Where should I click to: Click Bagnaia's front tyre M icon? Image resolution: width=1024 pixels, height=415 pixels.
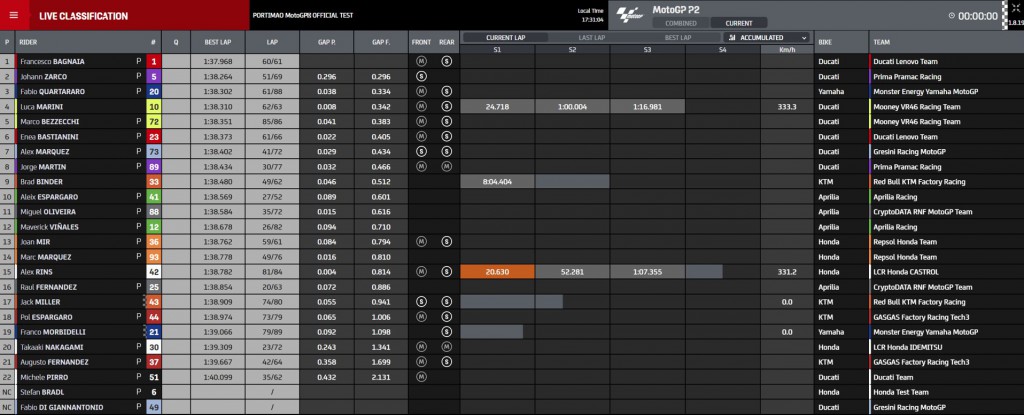point(421,61)
